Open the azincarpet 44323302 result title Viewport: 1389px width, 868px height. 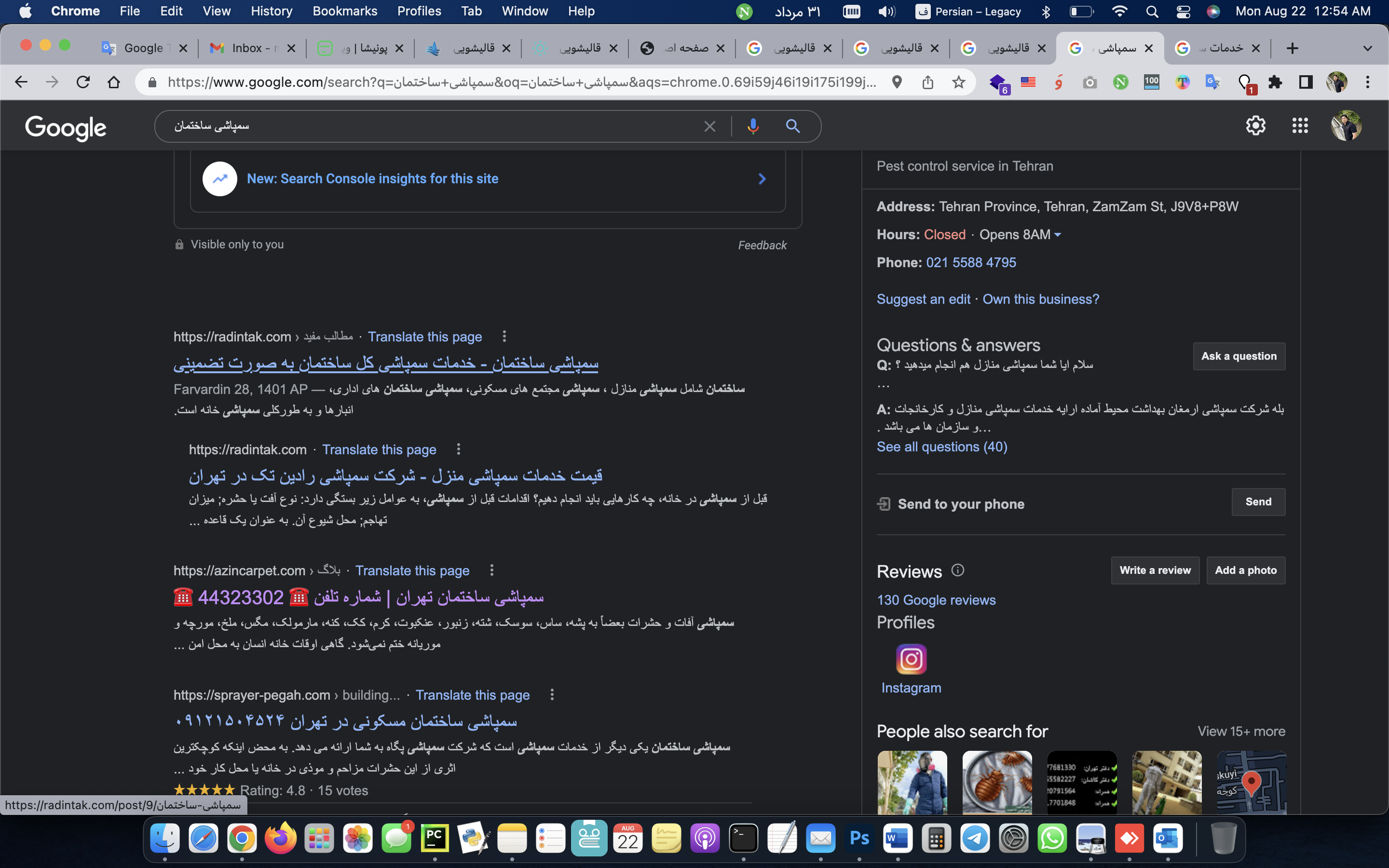point(358,597)
